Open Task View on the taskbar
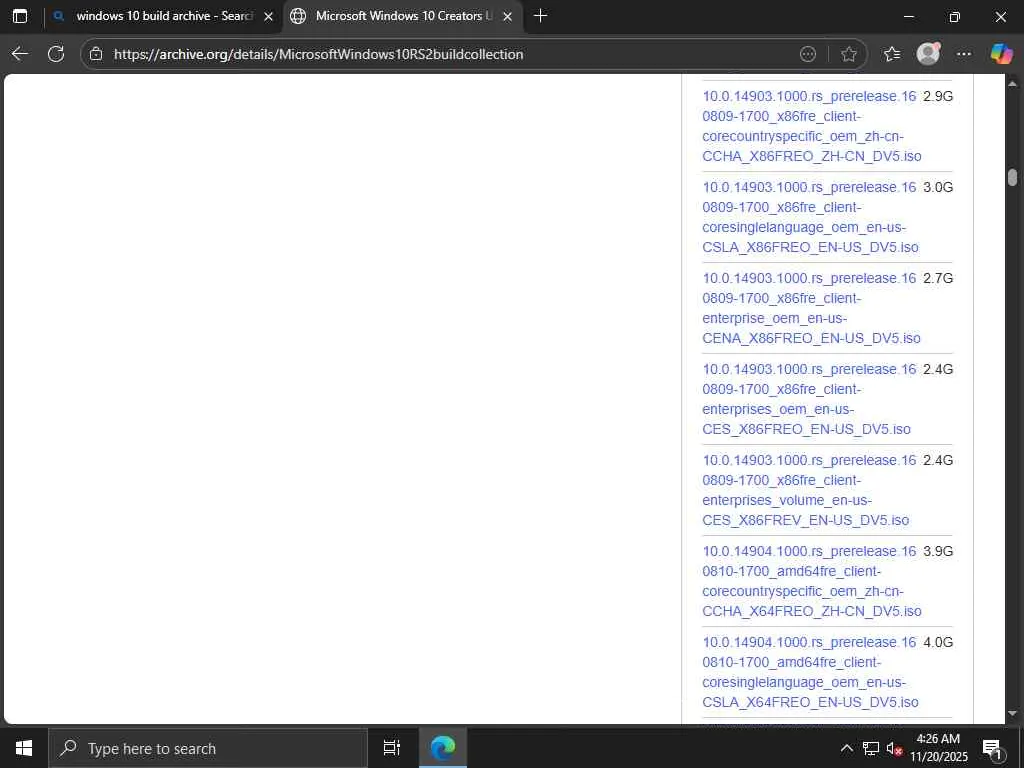1024x768 pixels. coord(391,748)
